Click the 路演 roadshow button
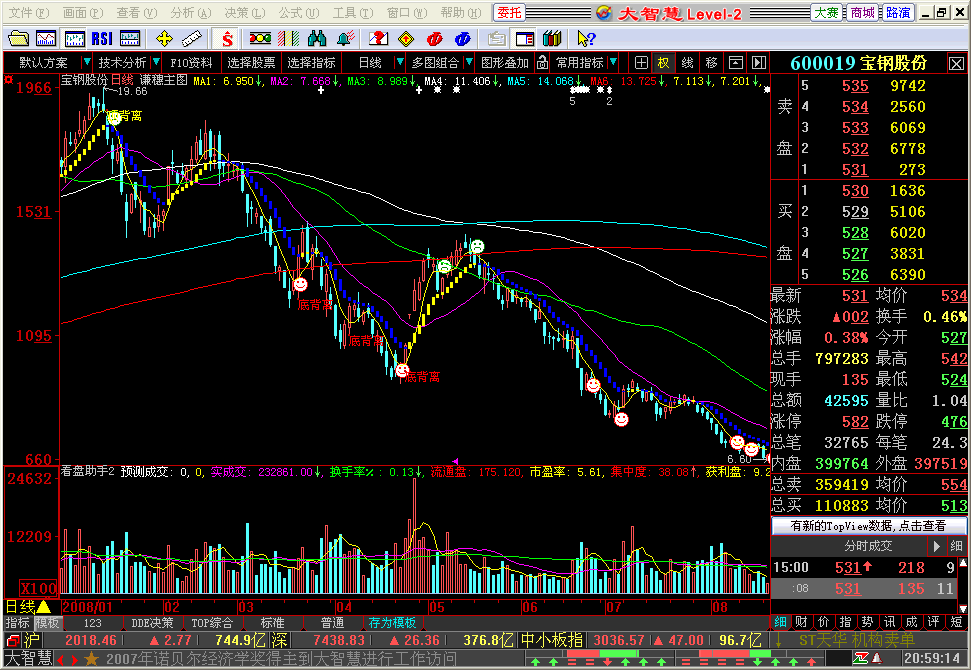The height and width of the screenshot is (670, 971). [x=898, y=12]
